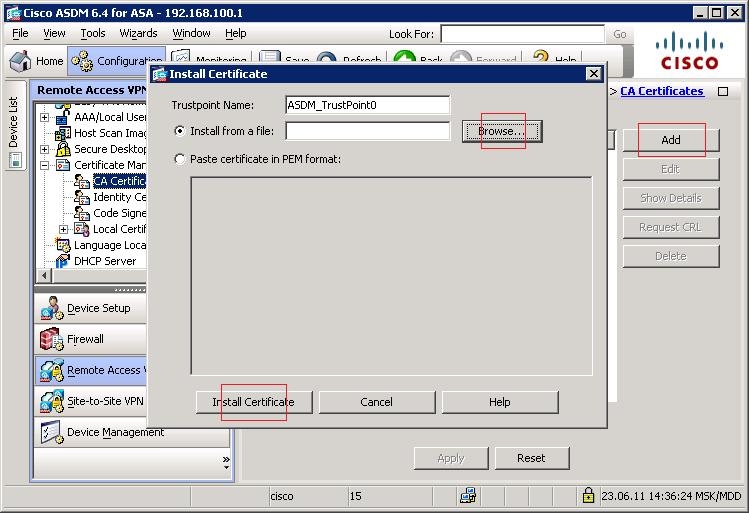
Task: Click the Add button
Action: point(671,140)
